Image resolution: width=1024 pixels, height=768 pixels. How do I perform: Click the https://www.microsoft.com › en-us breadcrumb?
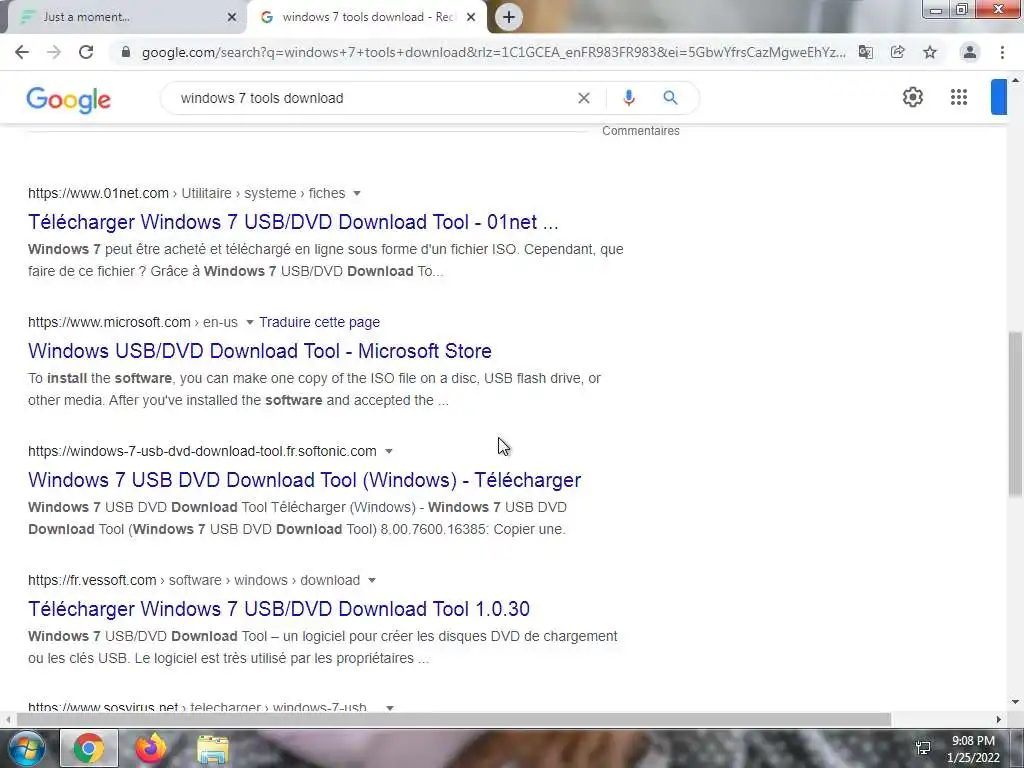coord(133,322)
